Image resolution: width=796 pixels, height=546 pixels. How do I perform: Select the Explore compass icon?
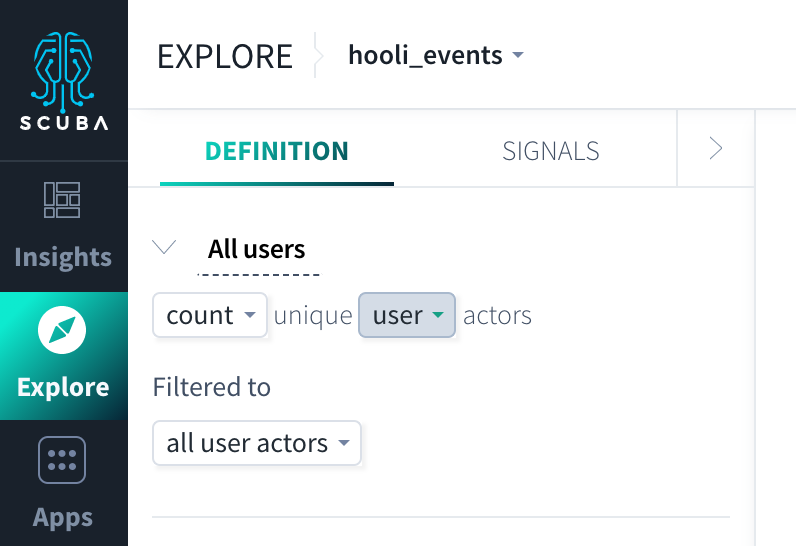62,330
